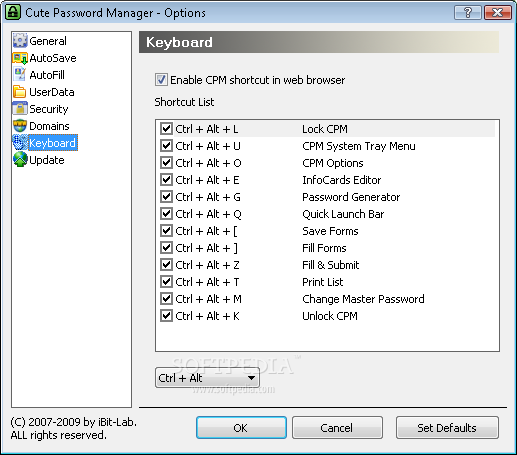The height and width of the screenshot is (455, 517).
Task: Select the CPM Options entry
Action: 333,163
